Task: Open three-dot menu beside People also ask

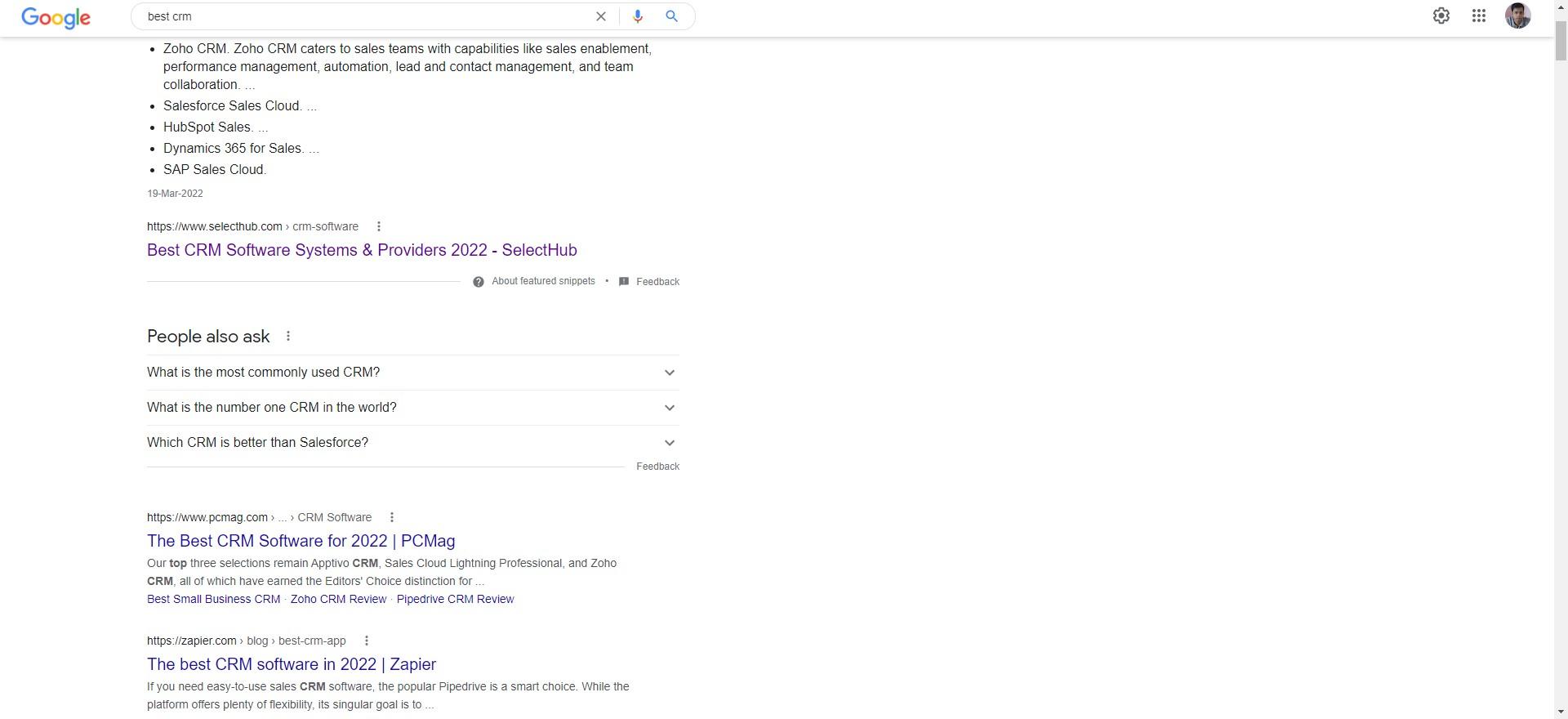Action: pyautogui.click(x=287, y=336)
